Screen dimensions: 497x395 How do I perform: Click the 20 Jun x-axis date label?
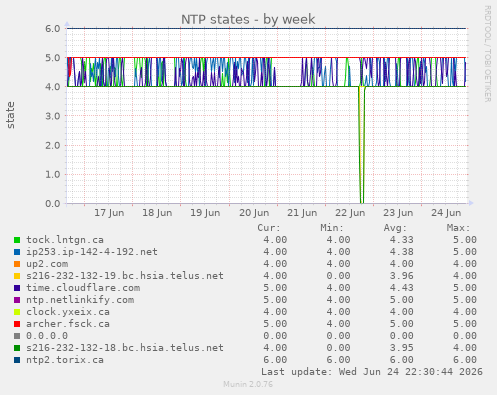coord(254,213)
